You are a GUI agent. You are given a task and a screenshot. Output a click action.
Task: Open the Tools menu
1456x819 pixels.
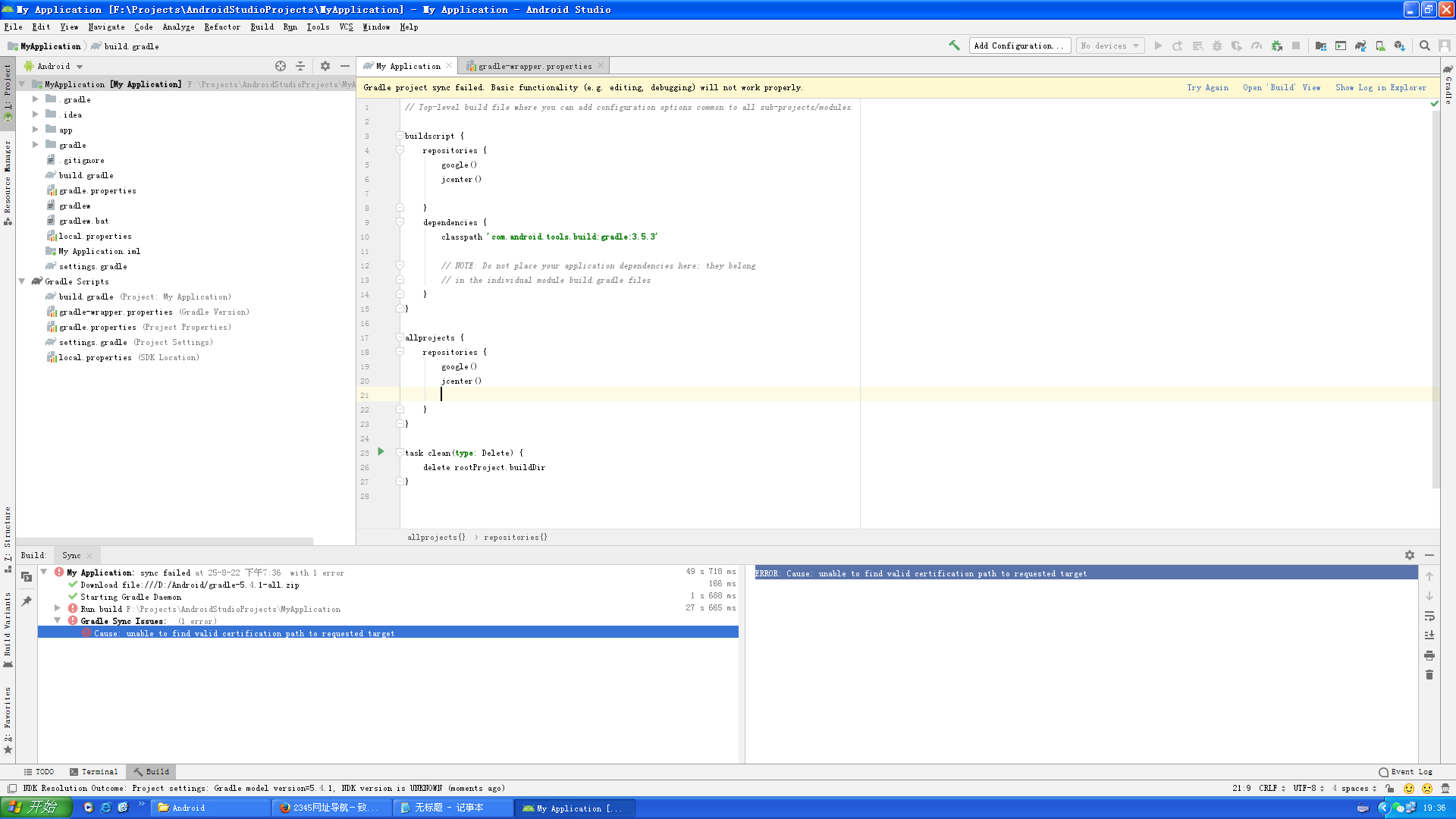pyautogui.click(x=318, y=27)
